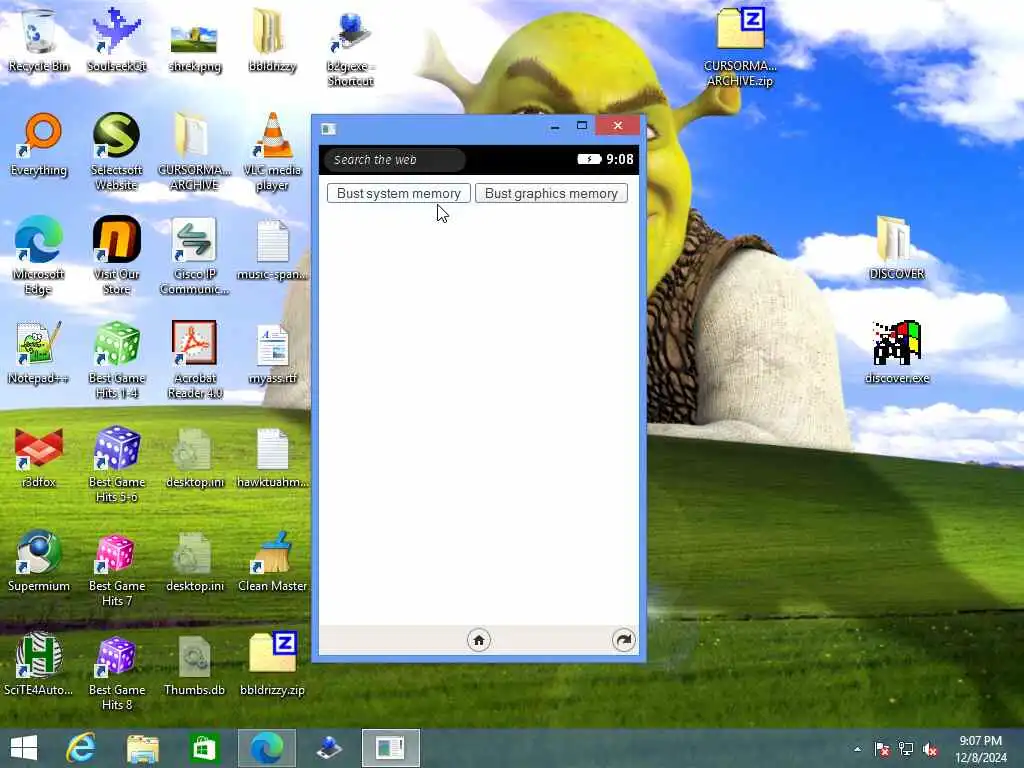Select the myass.rtf document icon

point(272,353)
